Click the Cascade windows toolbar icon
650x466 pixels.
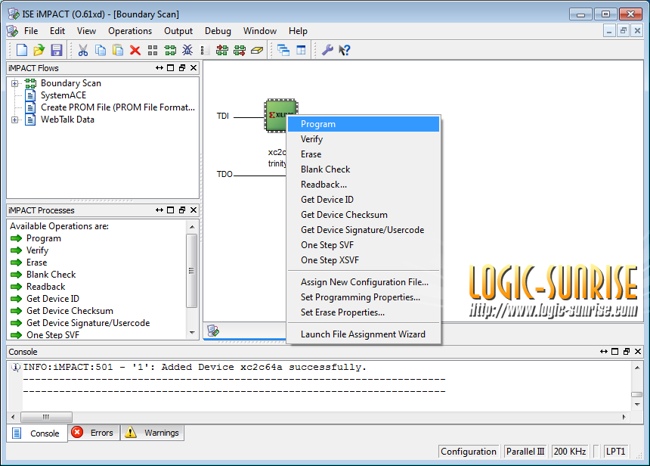tap(284, 50)
